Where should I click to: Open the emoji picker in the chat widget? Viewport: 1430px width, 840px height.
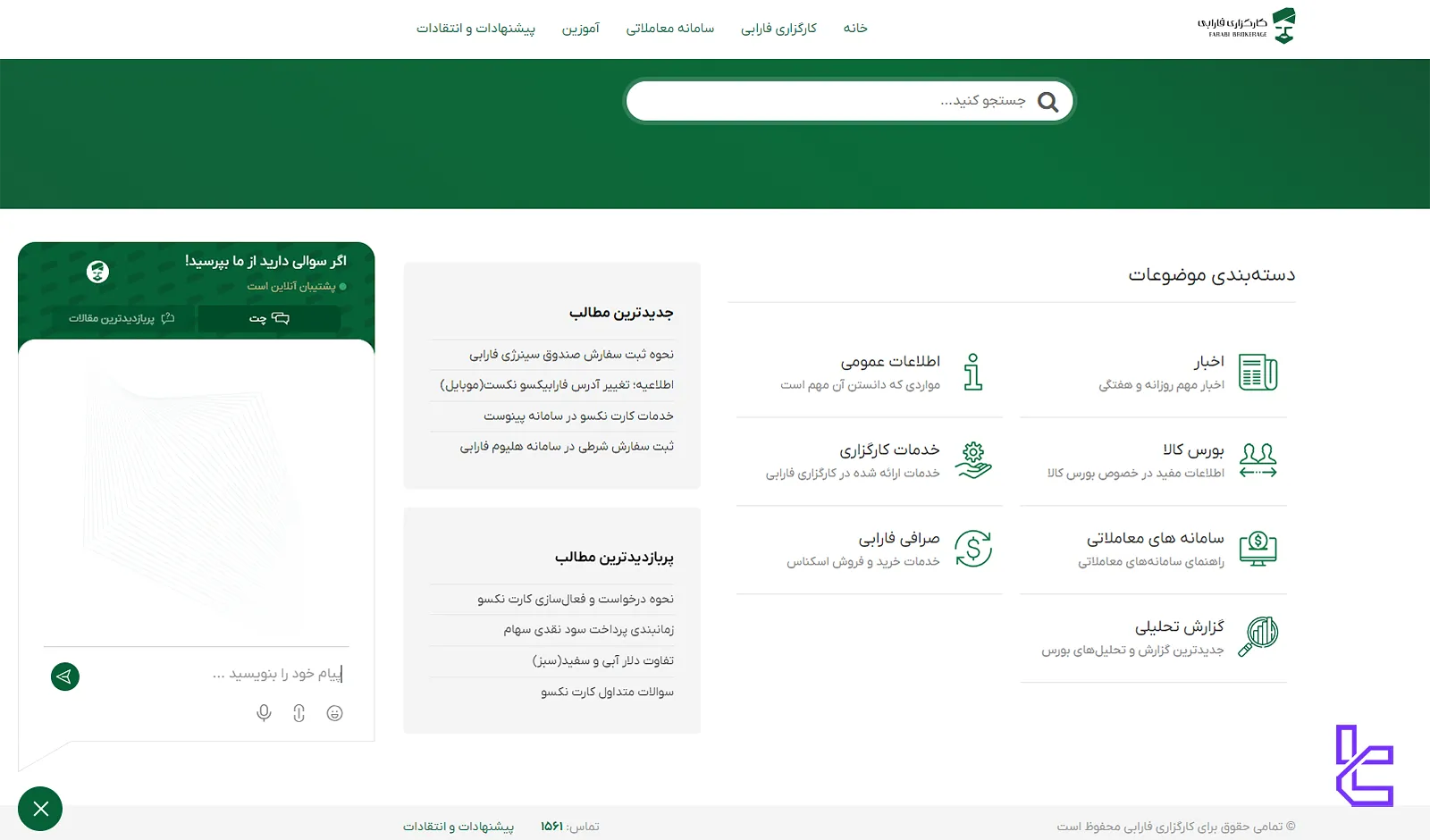[334, 713]
